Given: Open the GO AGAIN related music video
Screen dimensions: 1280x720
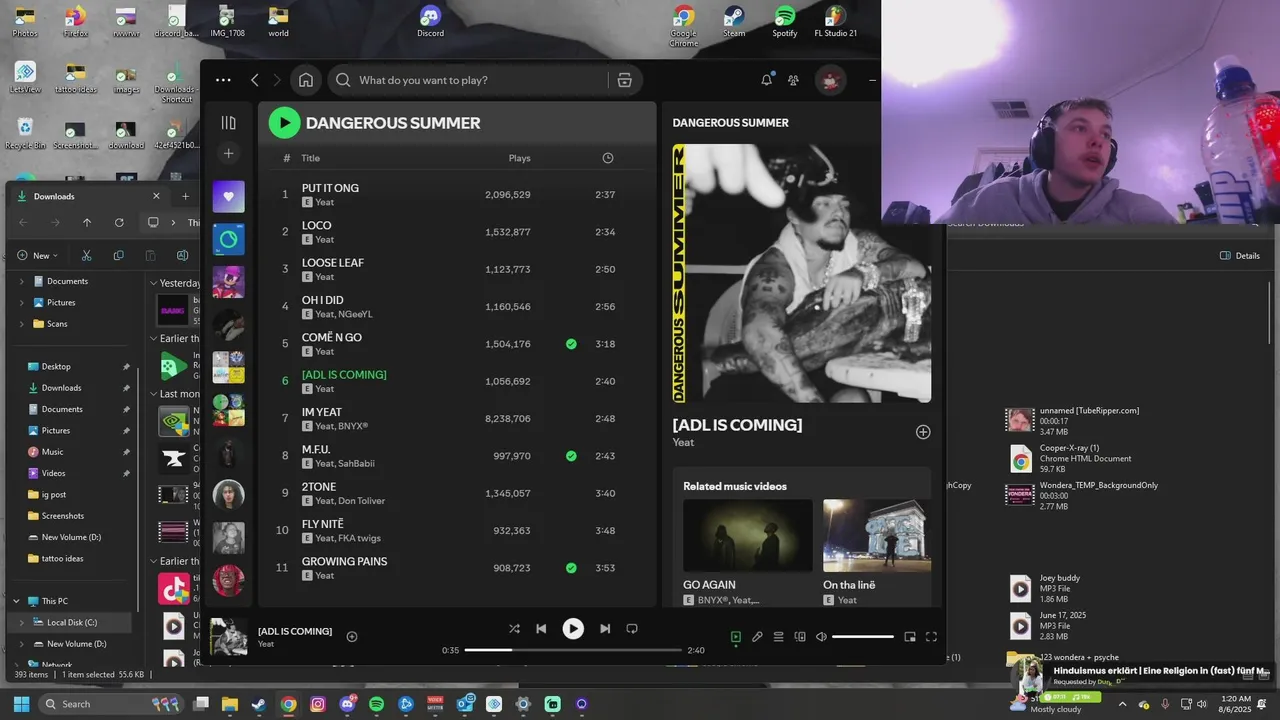Looking at the screenshot, I should 748,552.
